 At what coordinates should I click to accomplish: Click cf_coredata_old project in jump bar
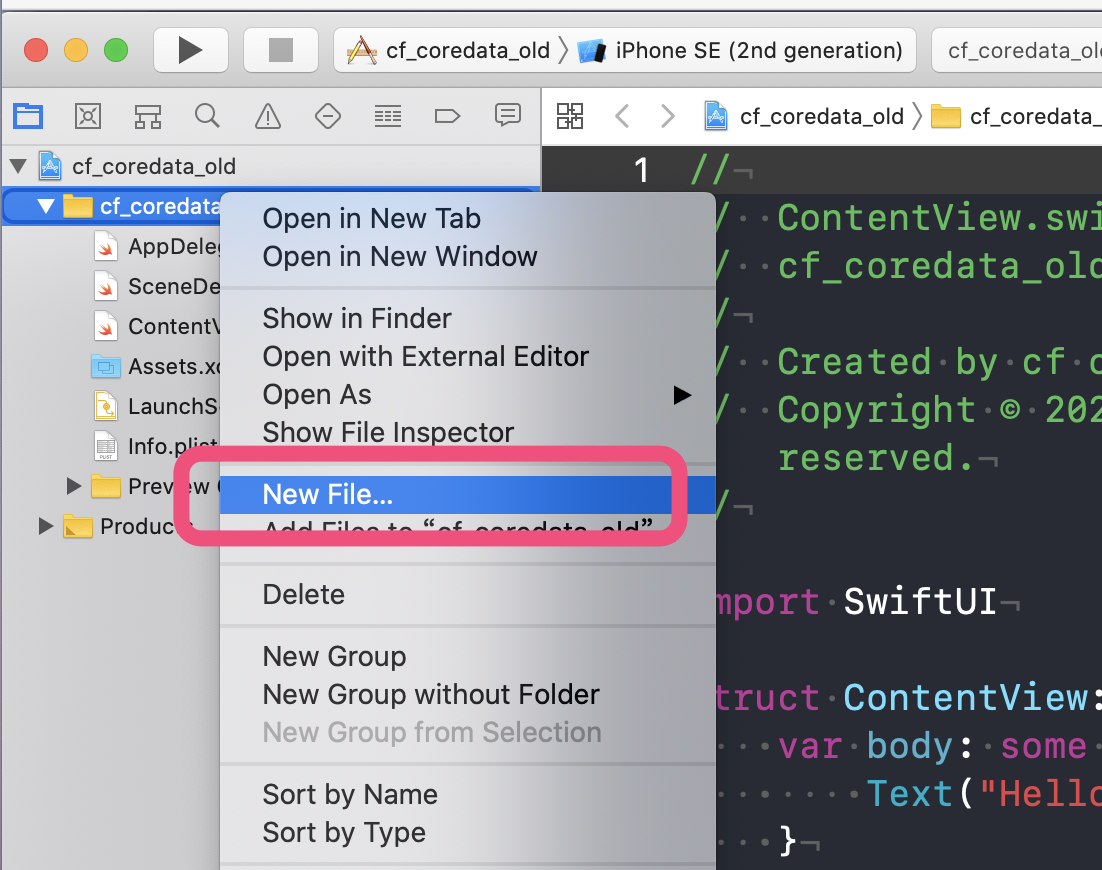804,116
